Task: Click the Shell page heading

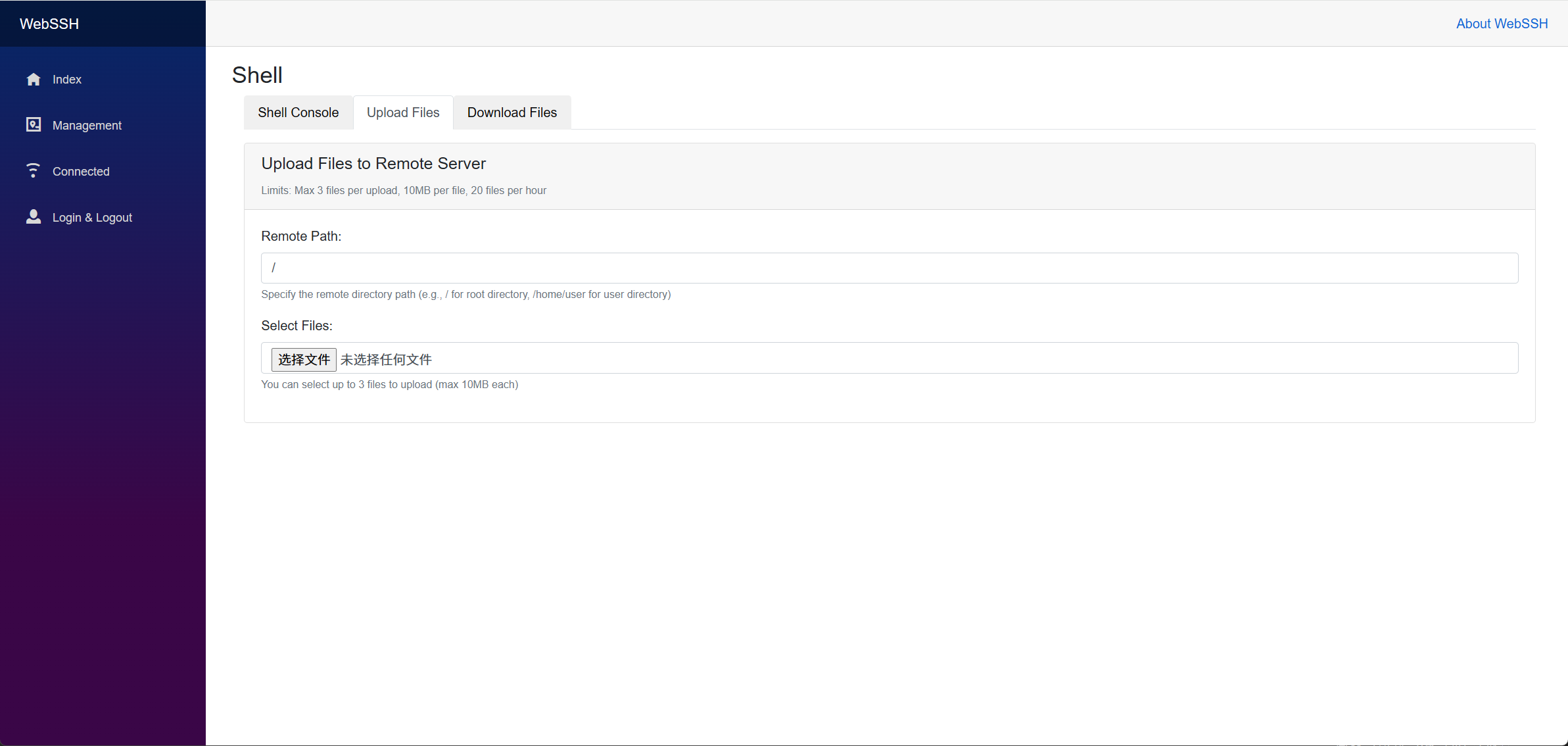Action: click(x=257, y=75)
